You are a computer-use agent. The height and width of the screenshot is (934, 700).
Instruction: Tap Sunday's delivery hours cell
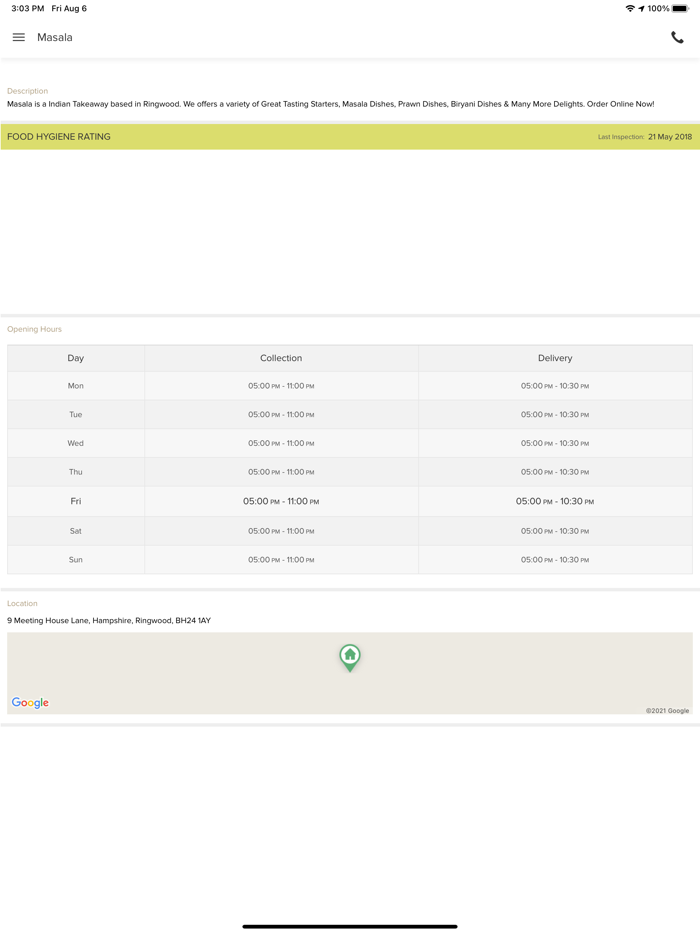(555, 559)
